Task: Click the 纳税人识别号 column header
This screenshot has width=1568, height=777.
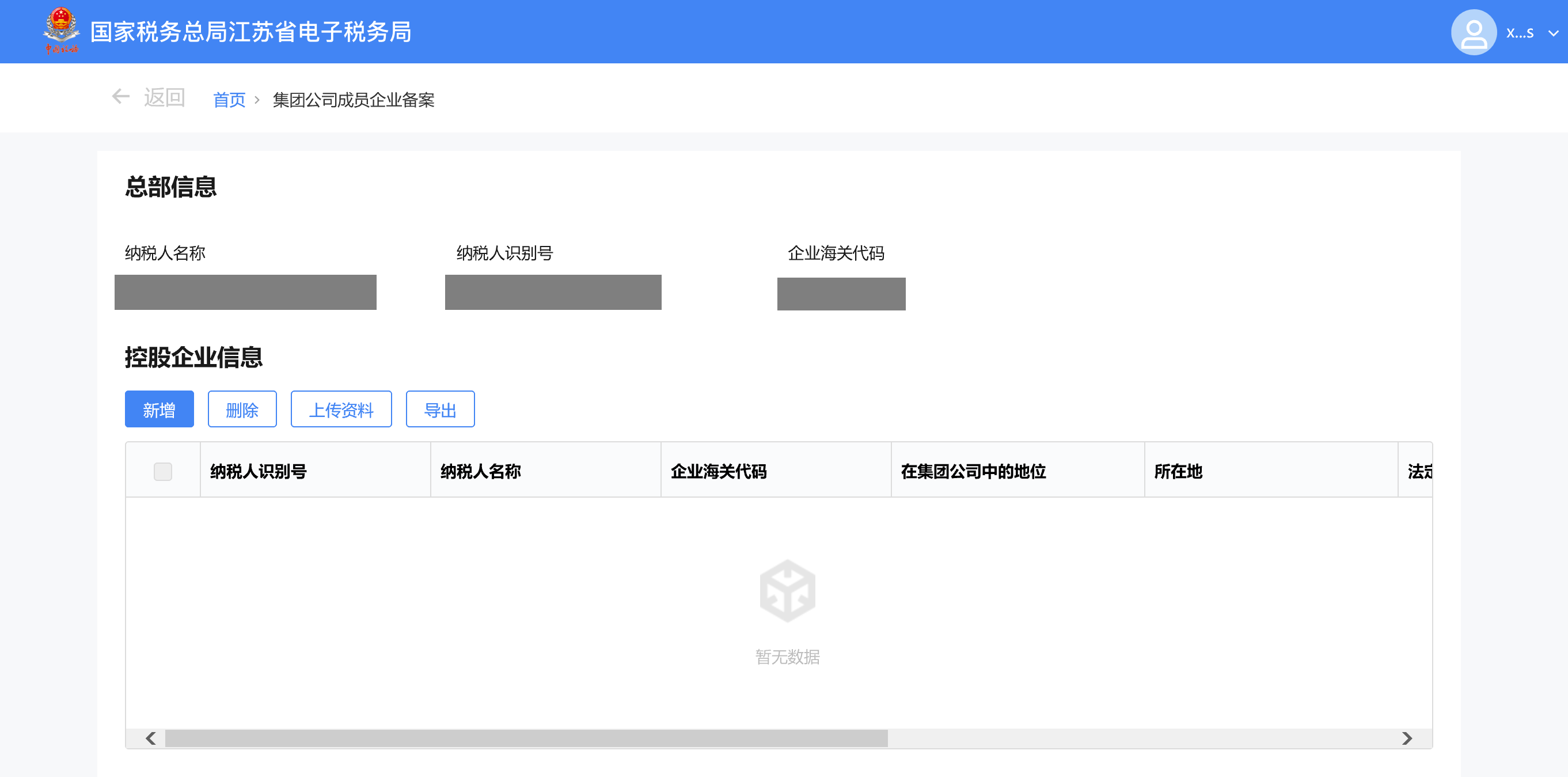Action: coord(258,471)
